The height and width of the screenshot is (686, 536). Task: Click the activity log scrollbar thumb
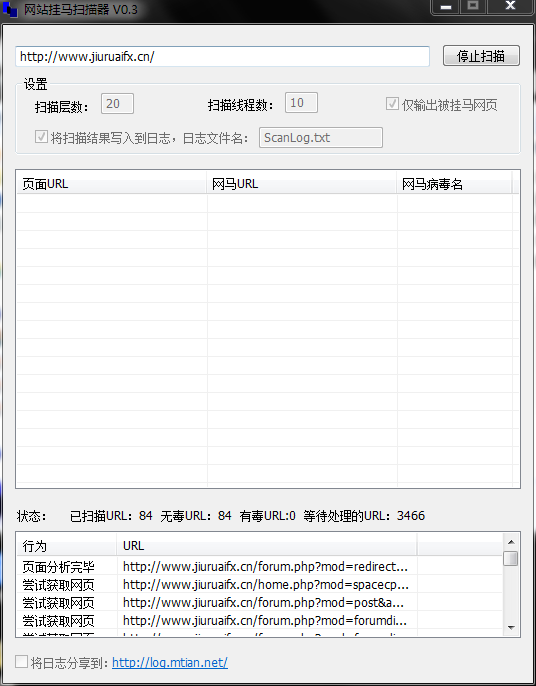511,559
